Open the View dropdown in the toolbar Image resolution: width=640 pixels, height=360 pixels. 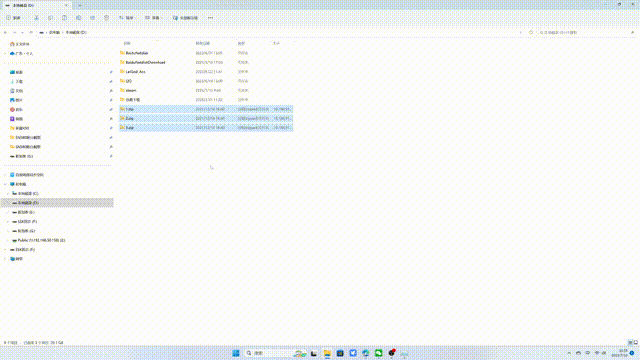coord(154,18)
